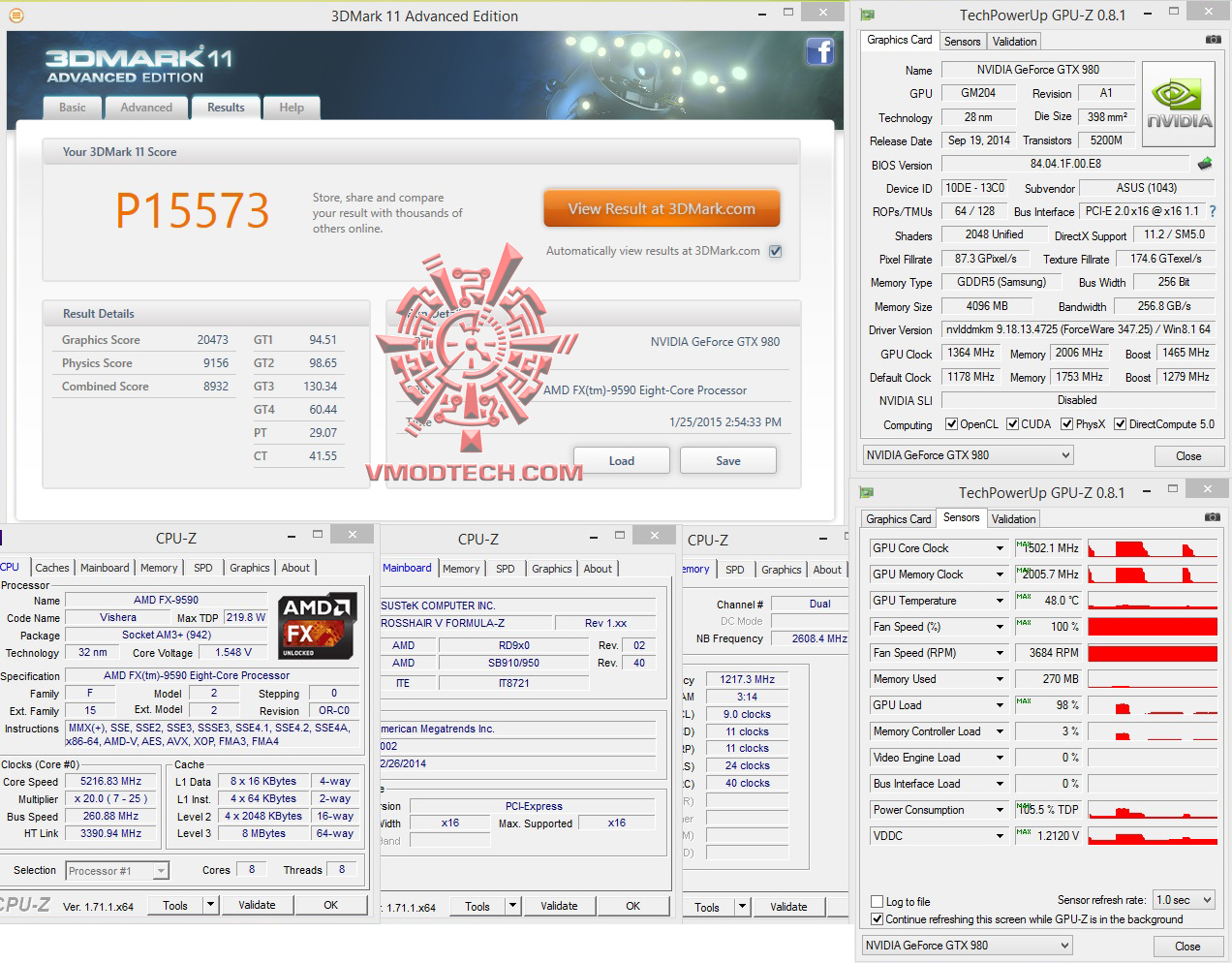Click the GPU Load sensor graph
The height and width of the screenshot is (963, 1232).
[x=1153, y=705]
